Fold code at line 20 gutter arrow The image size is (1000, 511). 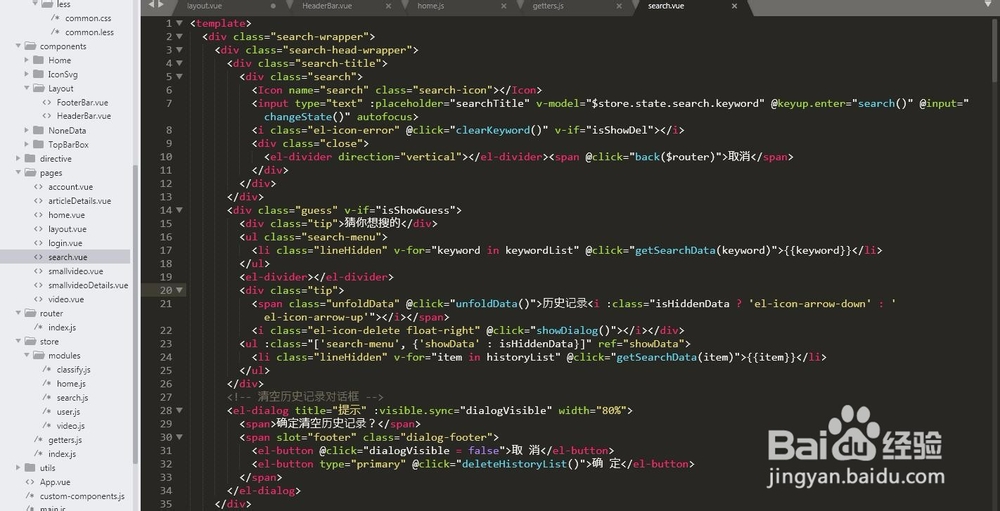click(x=180, y=290)
